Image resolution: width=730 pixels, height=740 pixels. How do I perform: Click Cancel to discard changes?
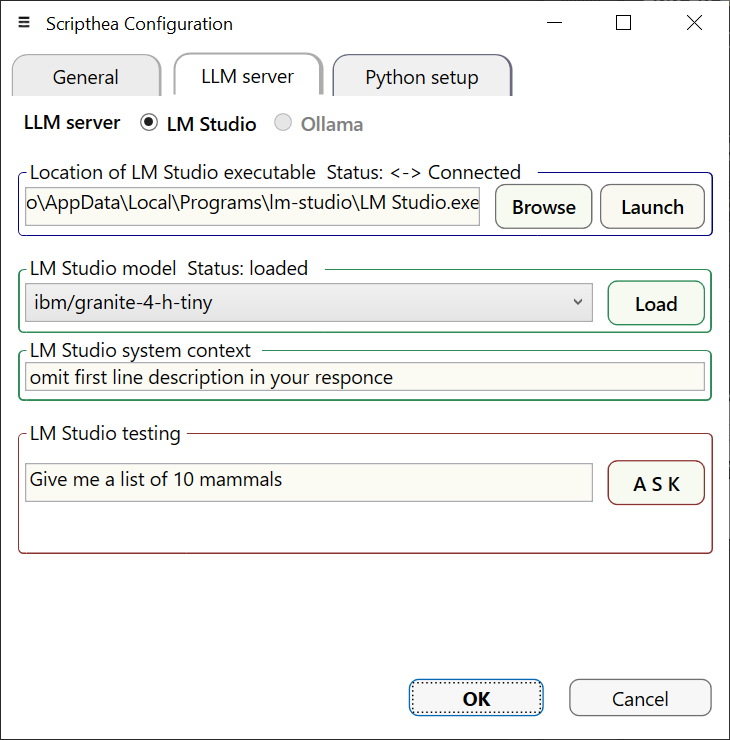(x=640, y=698)
